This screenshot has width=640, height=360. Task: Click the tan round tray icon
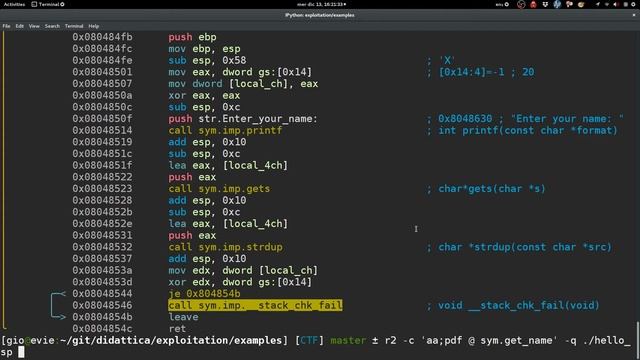[581, 4]
